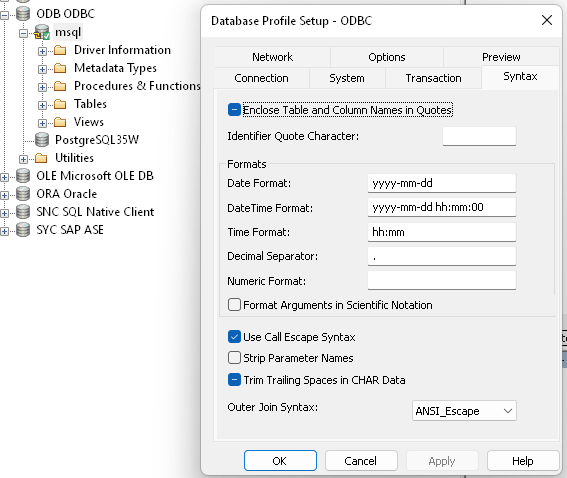
Task: Select the Tables folder icon
Action: click(x=60, y=104)
